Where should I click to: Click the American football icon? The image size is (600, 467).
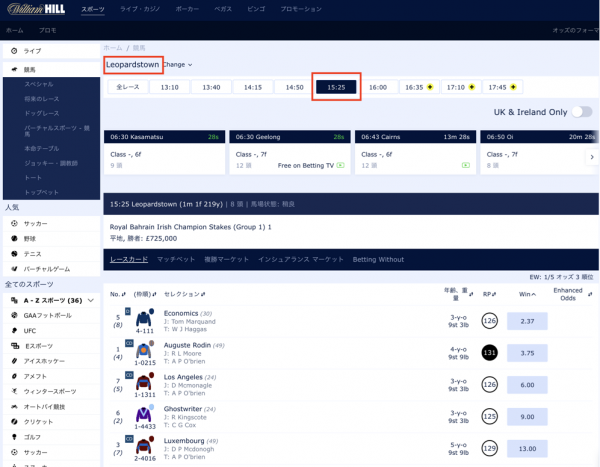(14, 376)
